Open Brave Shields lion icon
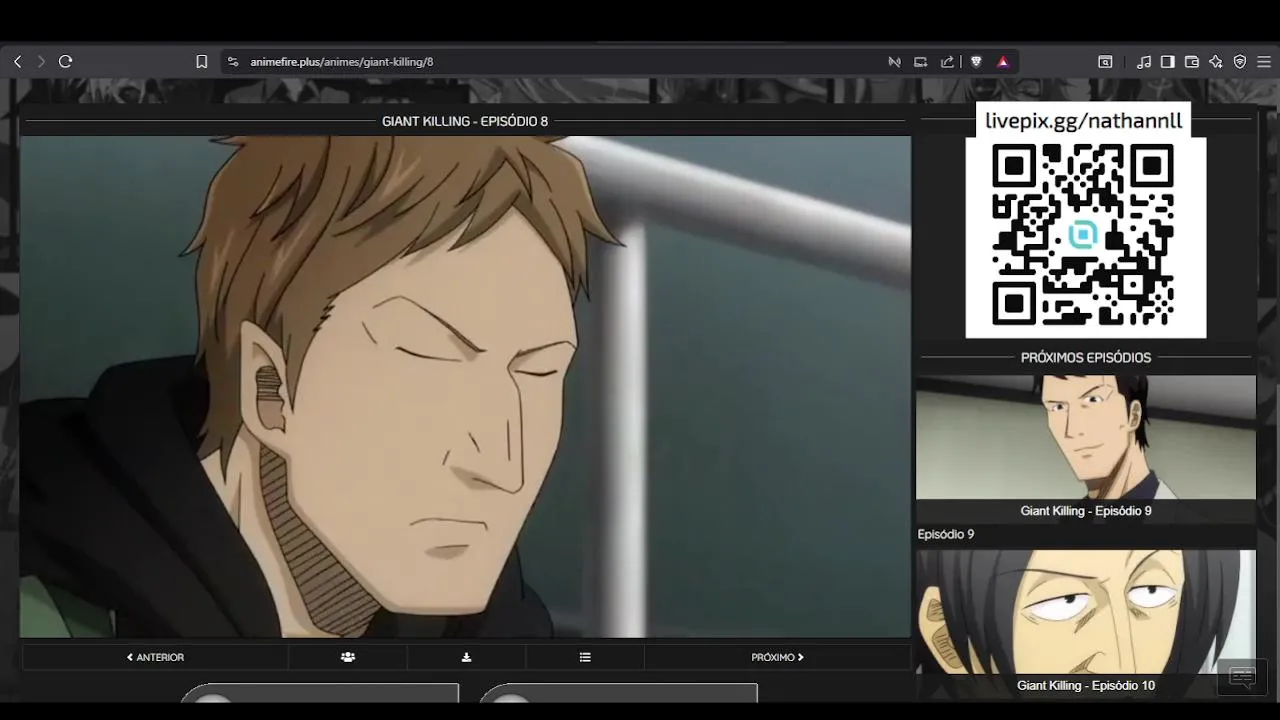This screenshot has width=1280, height=720. click(976, 62)
